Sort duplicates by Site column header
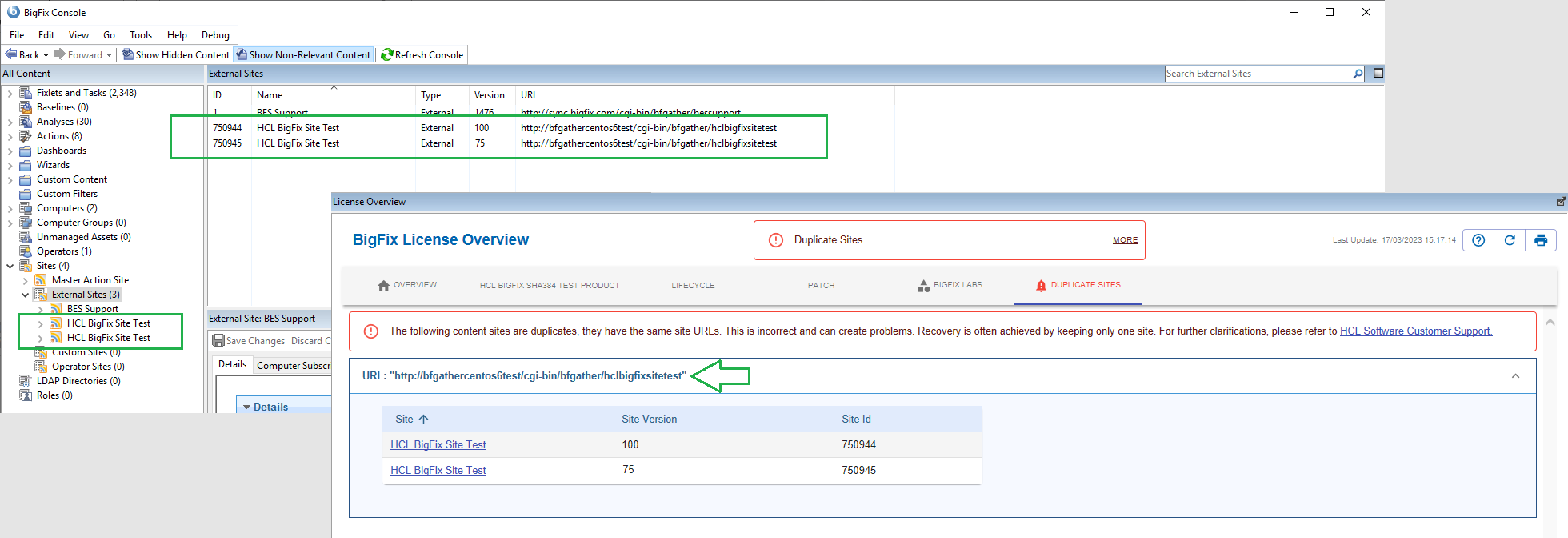1568x538 pixels. [x=412, y=419]
